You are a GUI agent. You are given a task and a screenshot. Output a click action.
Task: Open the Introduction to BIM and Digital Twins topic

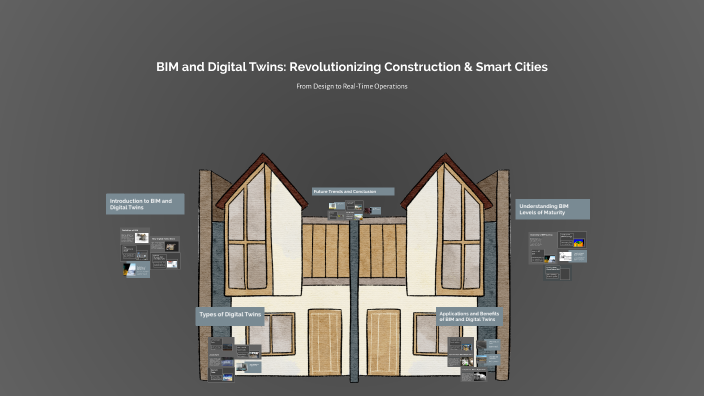pyautogui.click(x=145, y=204)
